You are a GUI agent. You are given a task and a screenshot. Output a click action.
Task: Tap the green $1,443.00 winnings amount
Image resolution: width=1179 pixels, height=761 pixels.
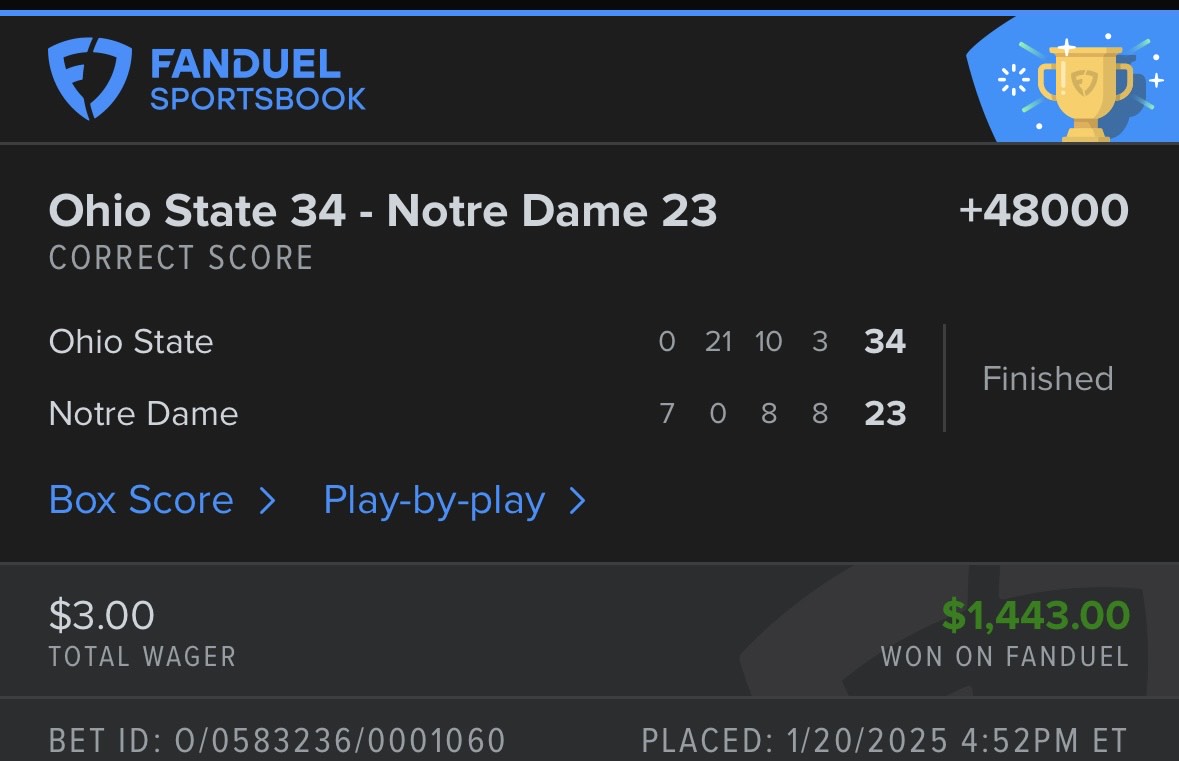click(1035, 615)
